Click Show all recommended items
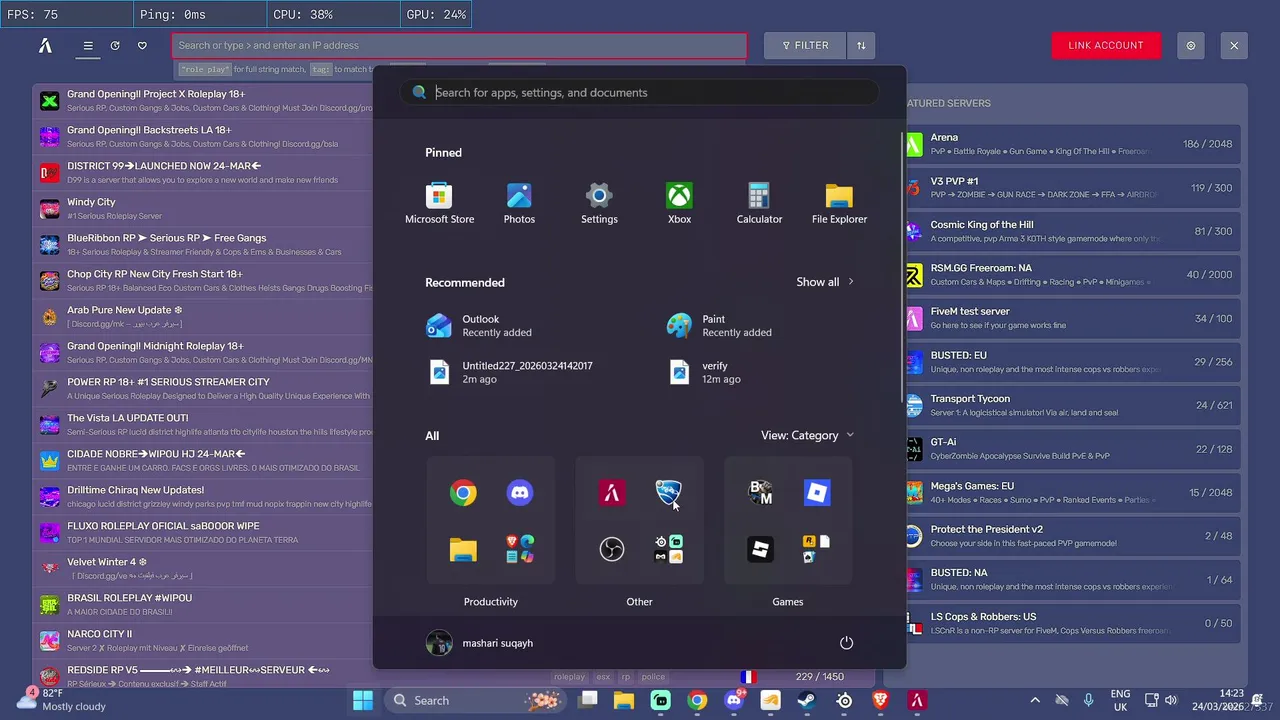This screenshot has height=720, width=1280. click(825, 282)
